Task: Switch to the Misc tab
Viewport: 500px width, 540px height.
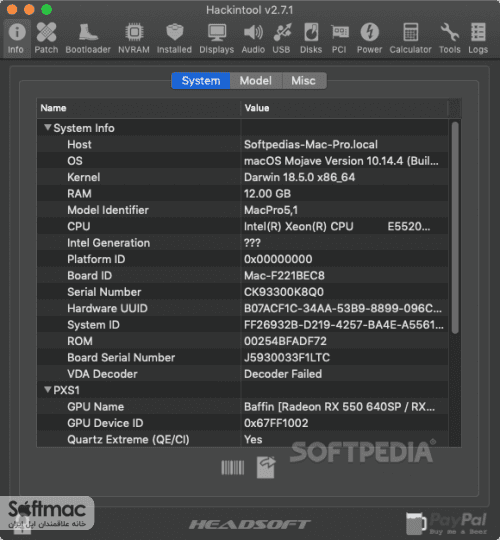Action: pyautogui.click(x=304, y=81)
